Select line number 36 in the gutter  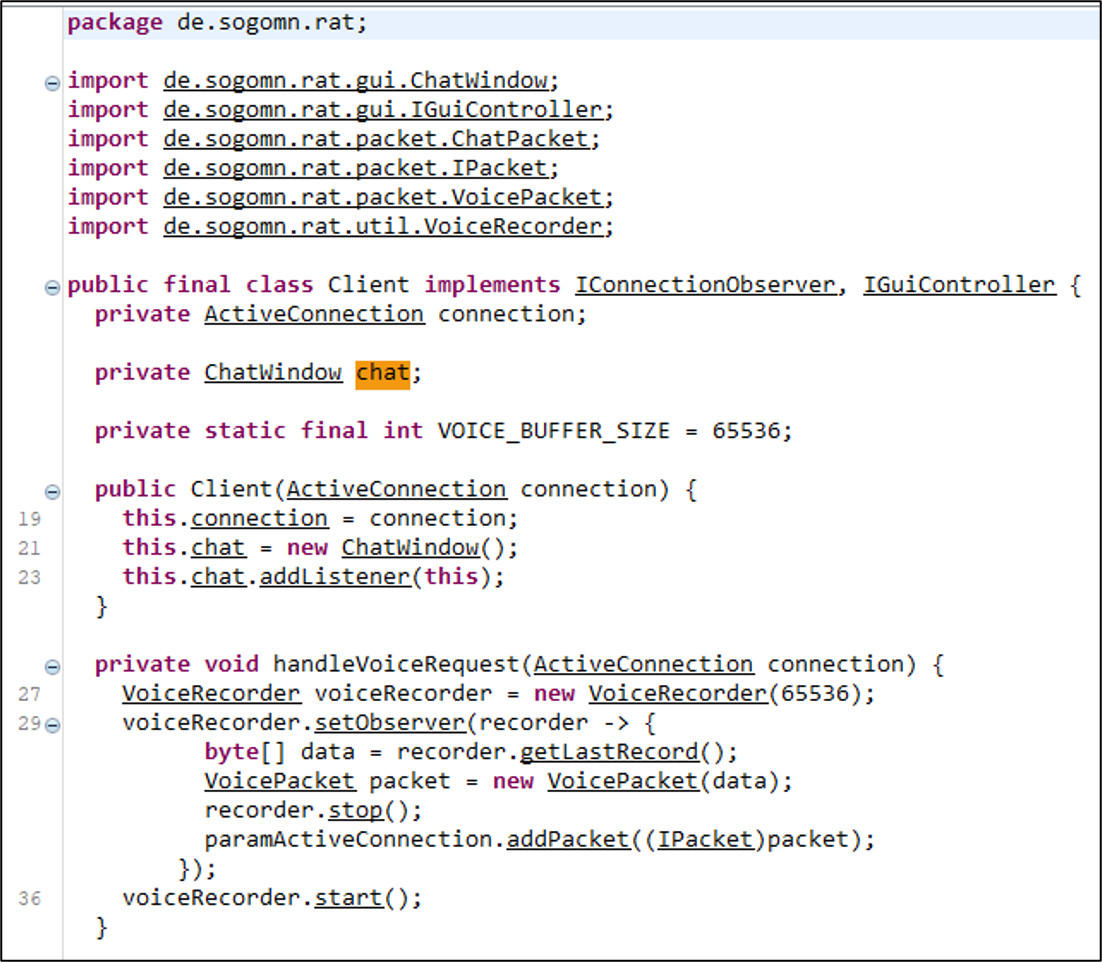coord(30,898)
